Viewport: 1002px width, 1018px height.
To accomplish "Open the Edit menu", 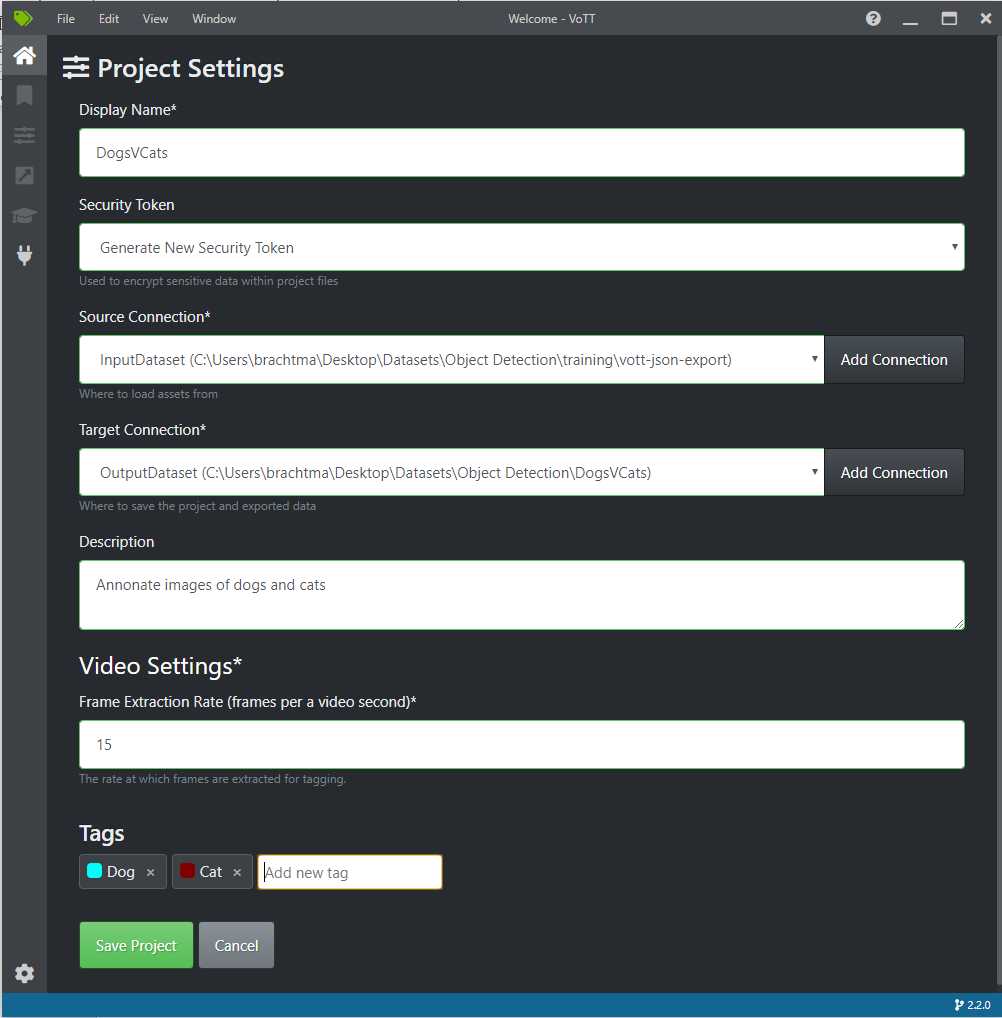I will pyautogui.click(x=108, y=19).
